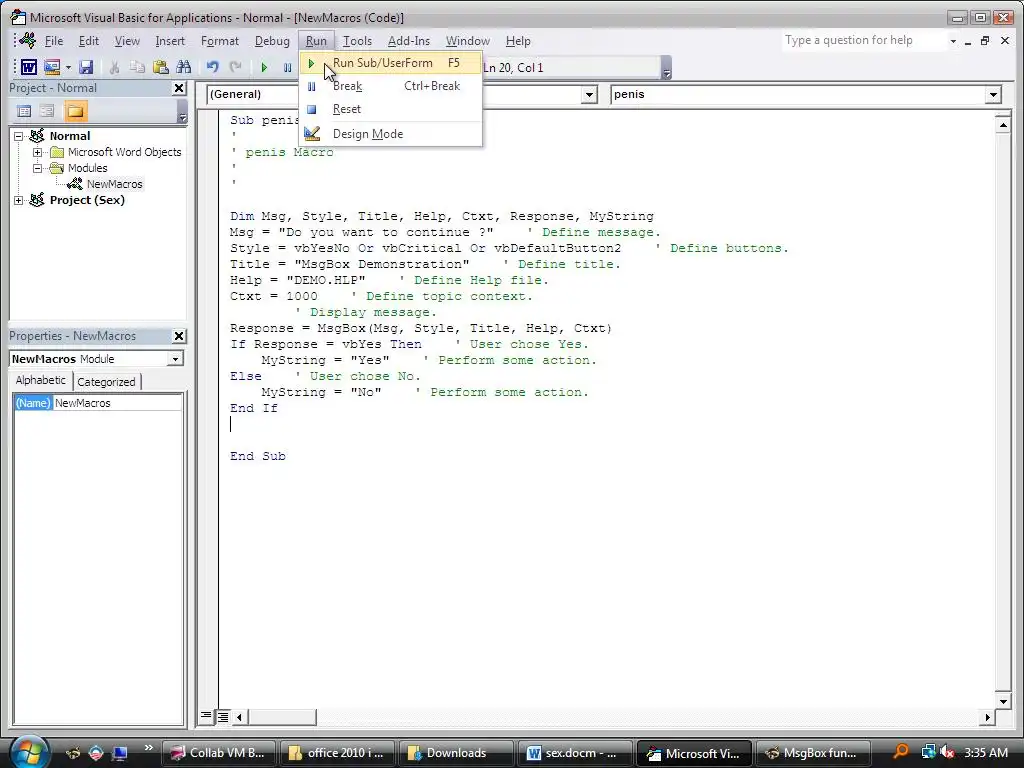Open the help question box dropdown arrow

pyautogui.click(x=953, y=41)
